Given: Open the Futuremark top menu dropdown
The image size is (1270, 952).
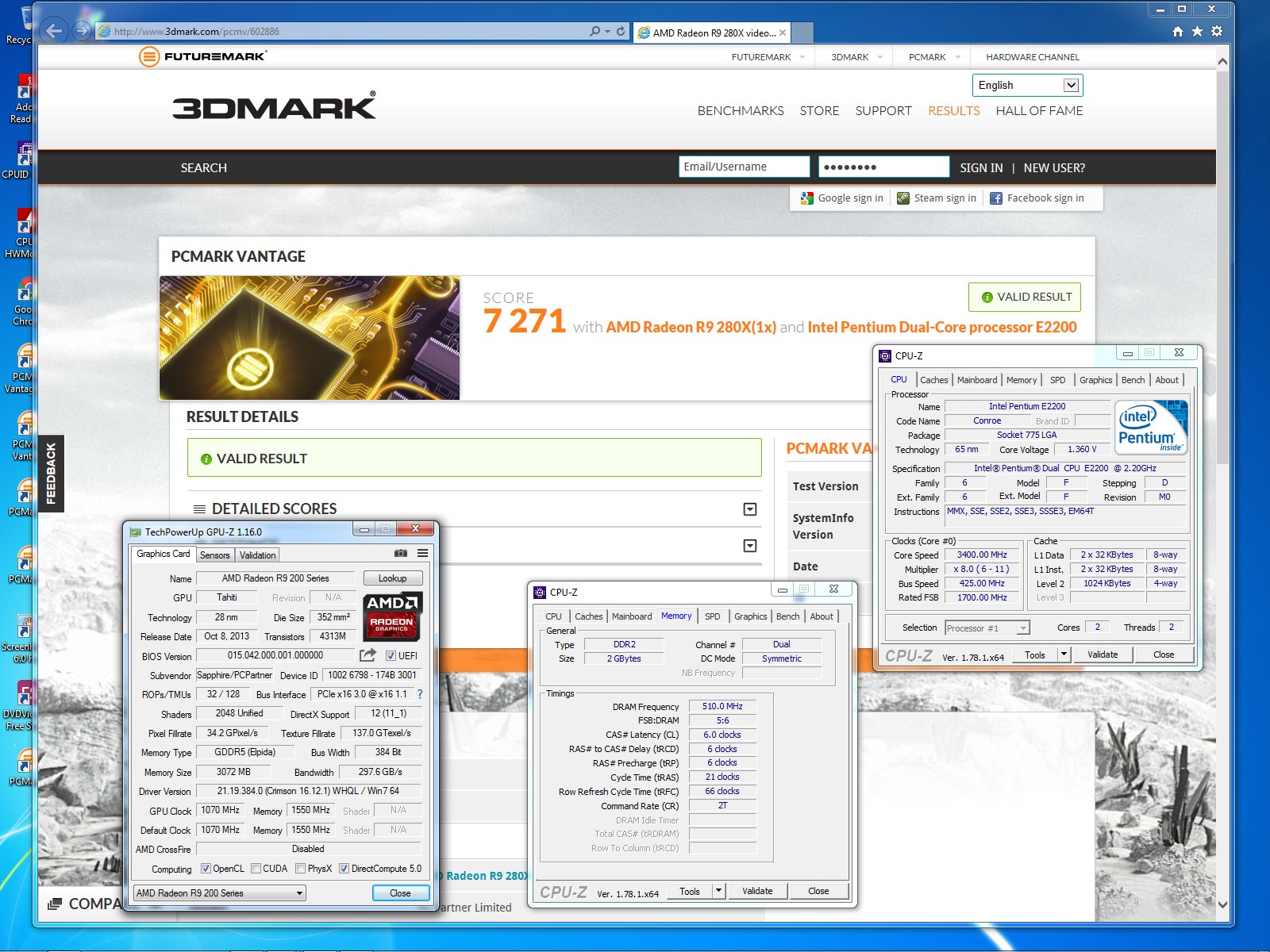Looking at the screenshot, I should click(768, 57).
